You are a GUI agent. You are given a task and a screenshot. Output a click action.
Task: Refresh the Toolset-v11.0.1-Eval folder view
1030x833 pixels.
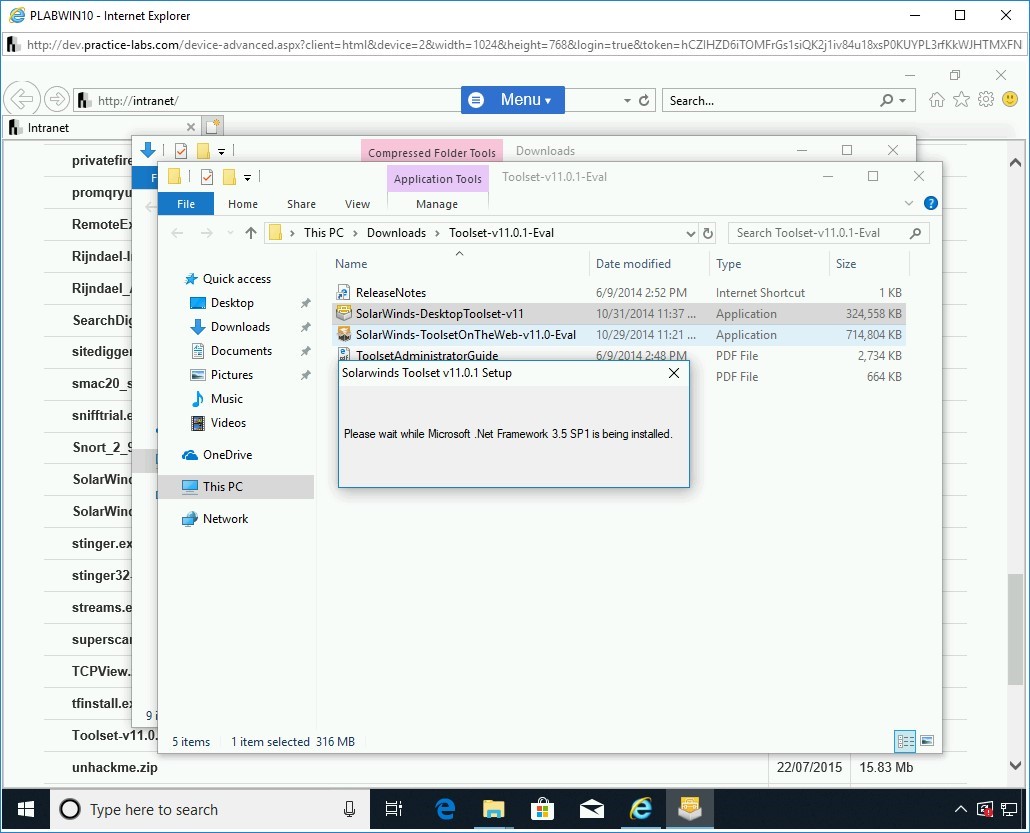[708, 233]
